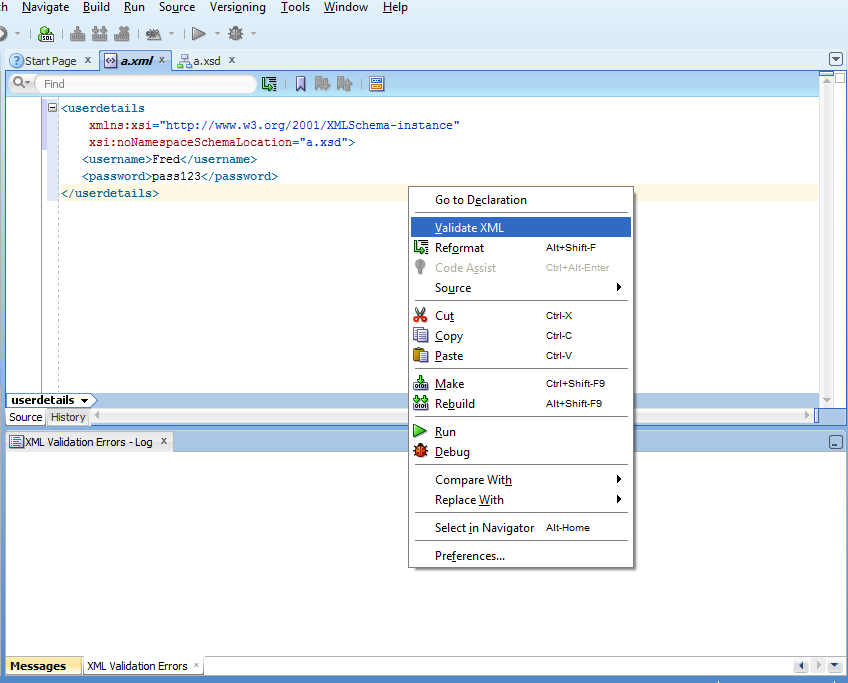848x683 pixels.
Task: Select Copy from context menu
Action: [x=521, y=336]
